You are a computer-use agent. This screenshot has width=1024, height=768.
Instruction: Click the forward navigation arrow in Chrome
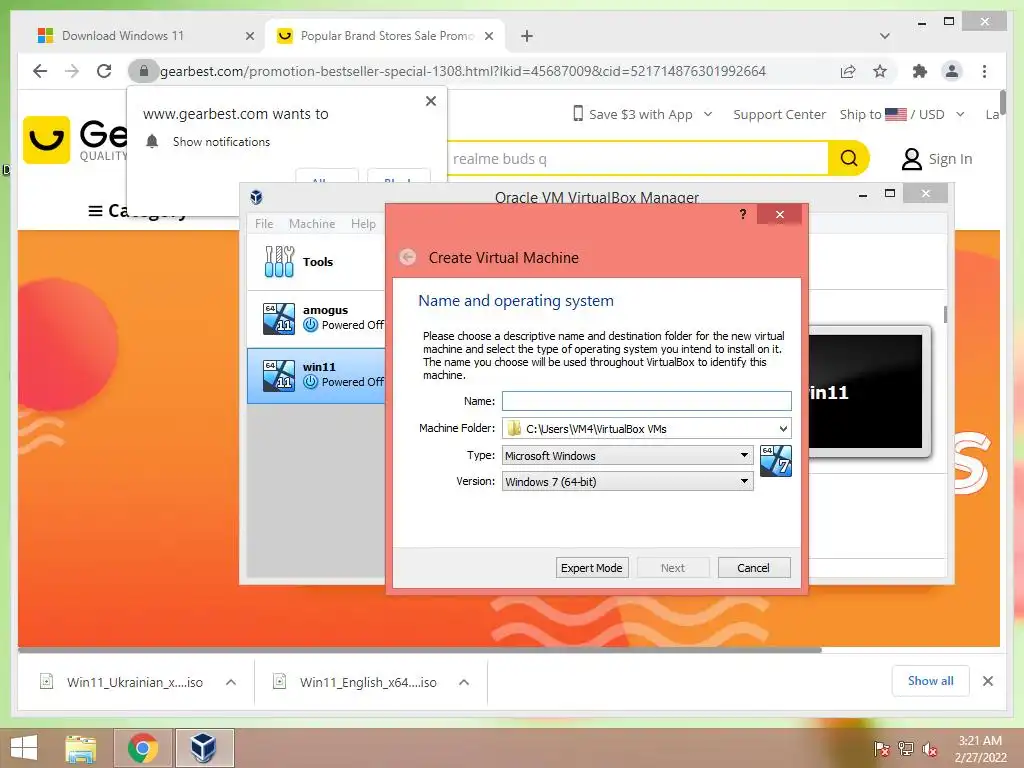click(72, 71)
